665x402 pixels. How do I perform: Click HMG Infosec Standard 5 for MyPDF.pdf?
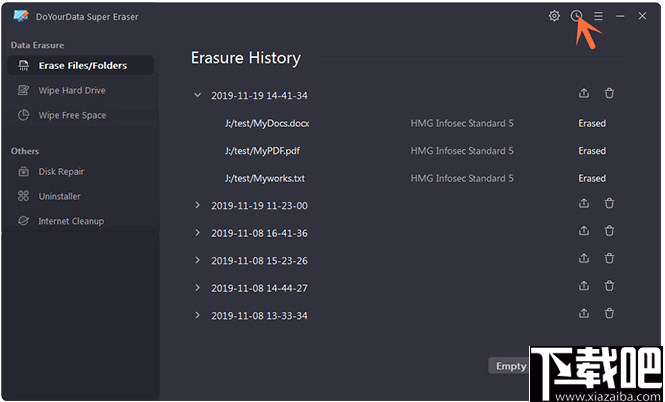[462, 151]
